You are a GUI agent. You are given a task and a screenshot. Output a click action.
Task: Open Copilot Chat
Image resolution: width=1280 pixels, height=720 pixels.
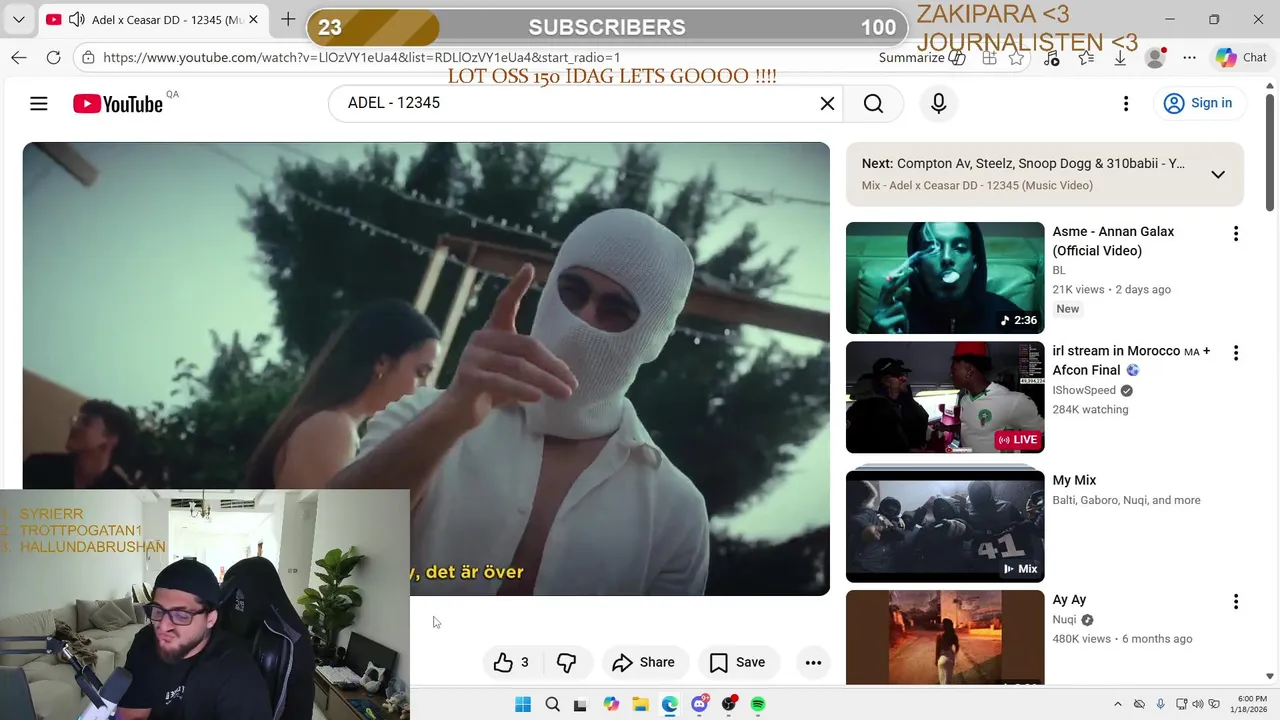click(1241, 58)
